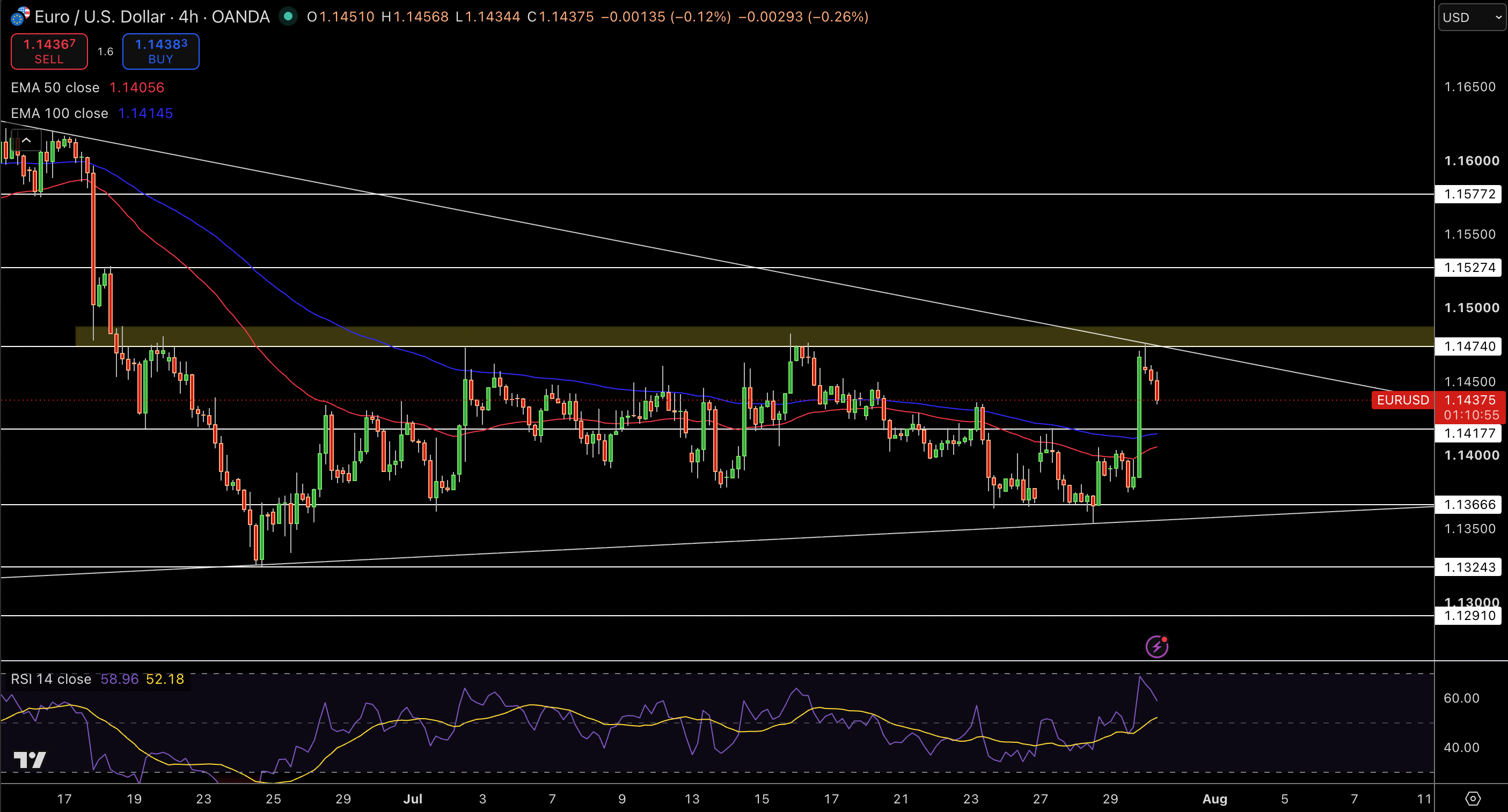
Task: Click the 1.12910 horizontal line price label
Action: pos(1469,615)
